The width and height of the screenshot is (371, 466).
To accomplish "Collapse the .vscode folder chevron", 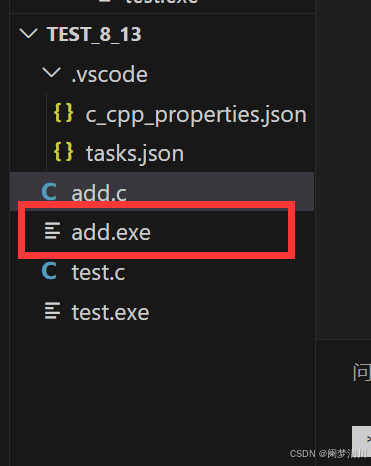I will click(x=52, y=73).
